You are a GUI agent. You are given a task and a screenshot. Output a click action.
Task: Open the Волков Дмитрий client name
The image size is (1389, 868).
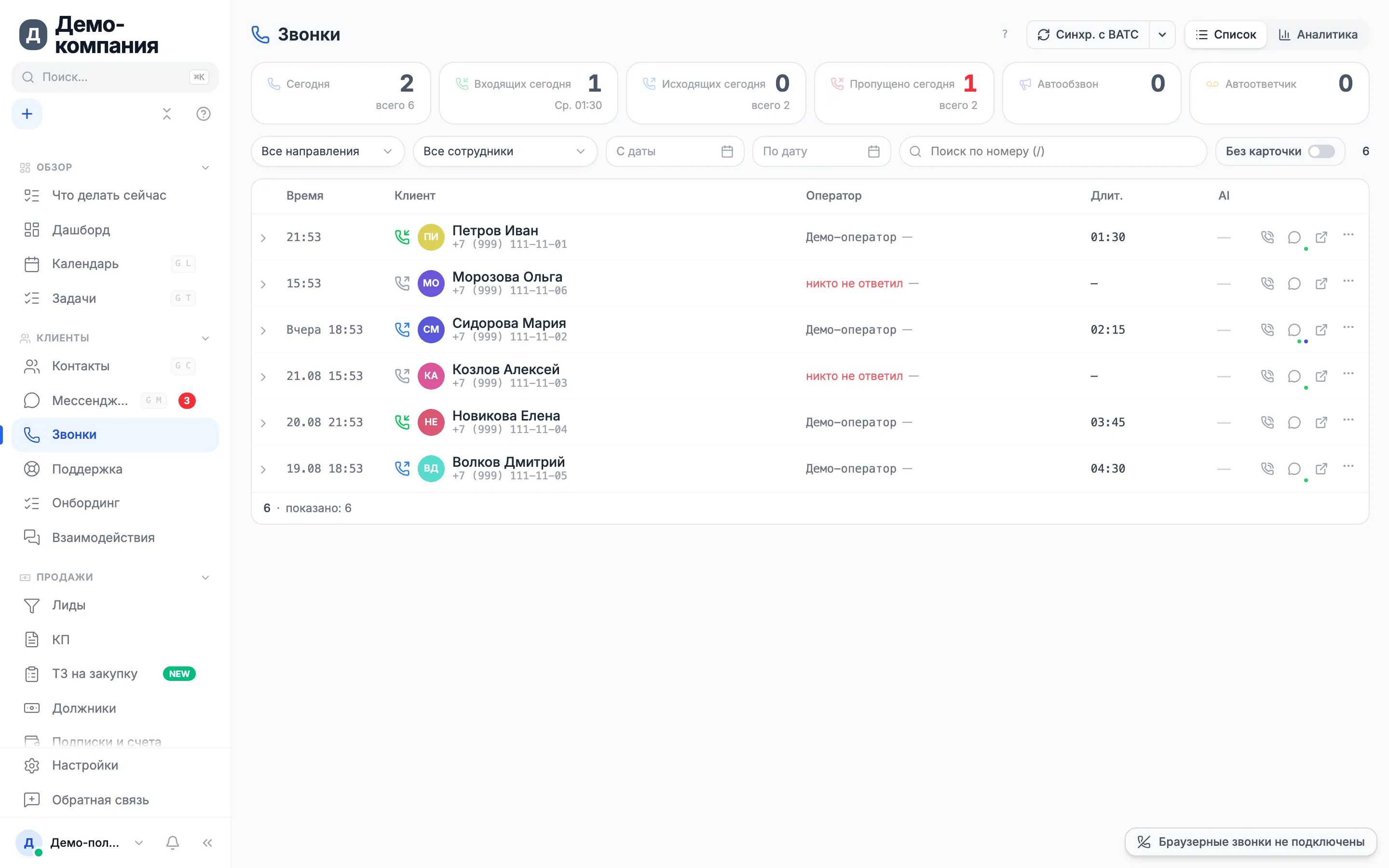coord(508,462)
